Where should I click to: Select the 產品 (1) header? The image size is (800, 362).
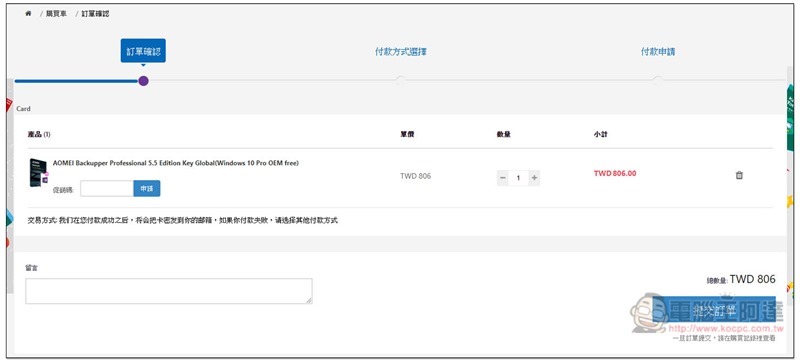(39, 135)
